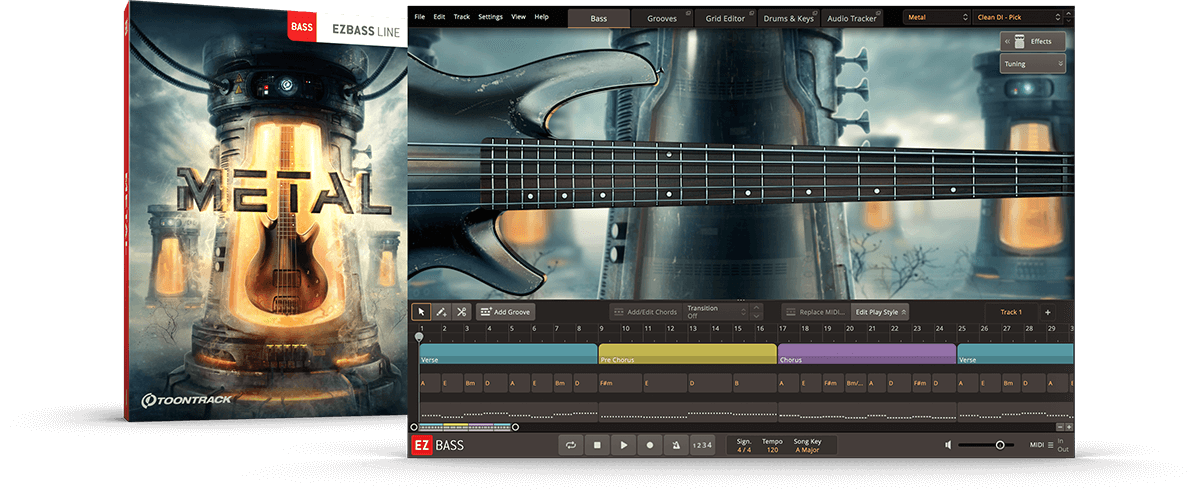Detach Audio Tracker tab pop-out icon
The width and height of the screenshot is (1200, 495).
(x=878, y=13)
